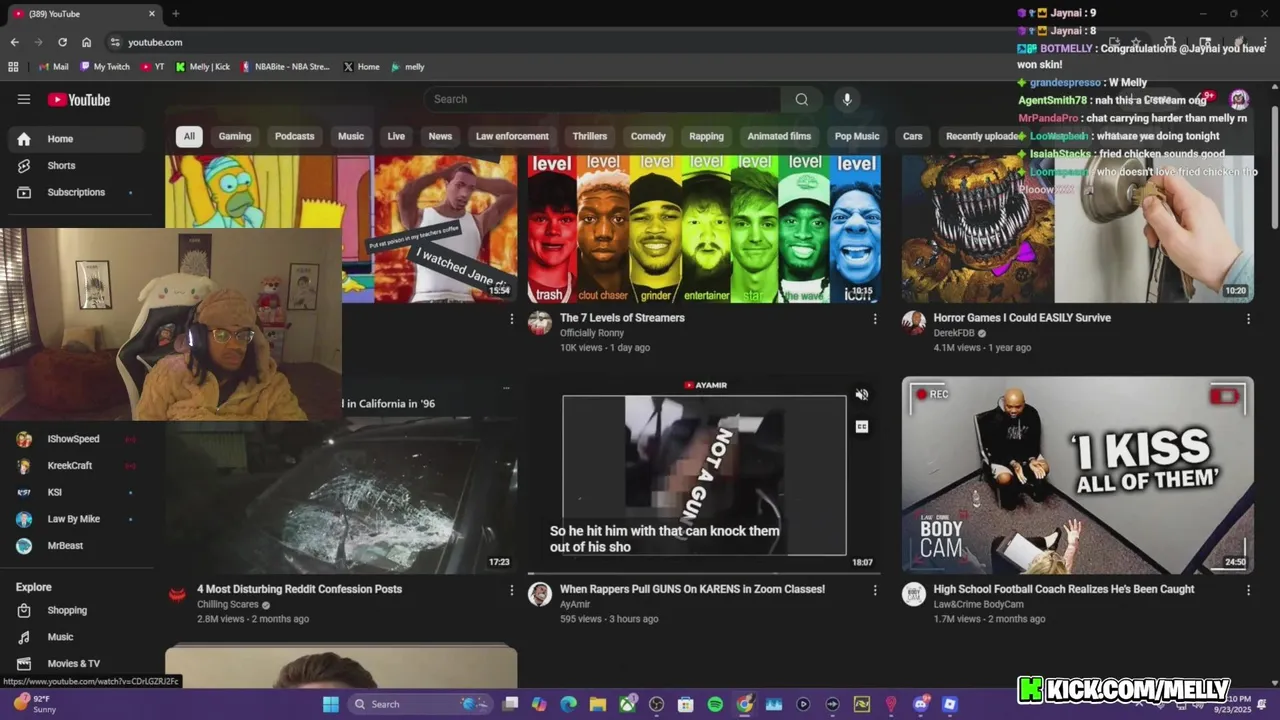The image size is (1280, 720).
Task: Open MrBeast subscription channel
Action: [x=78, y=546]
